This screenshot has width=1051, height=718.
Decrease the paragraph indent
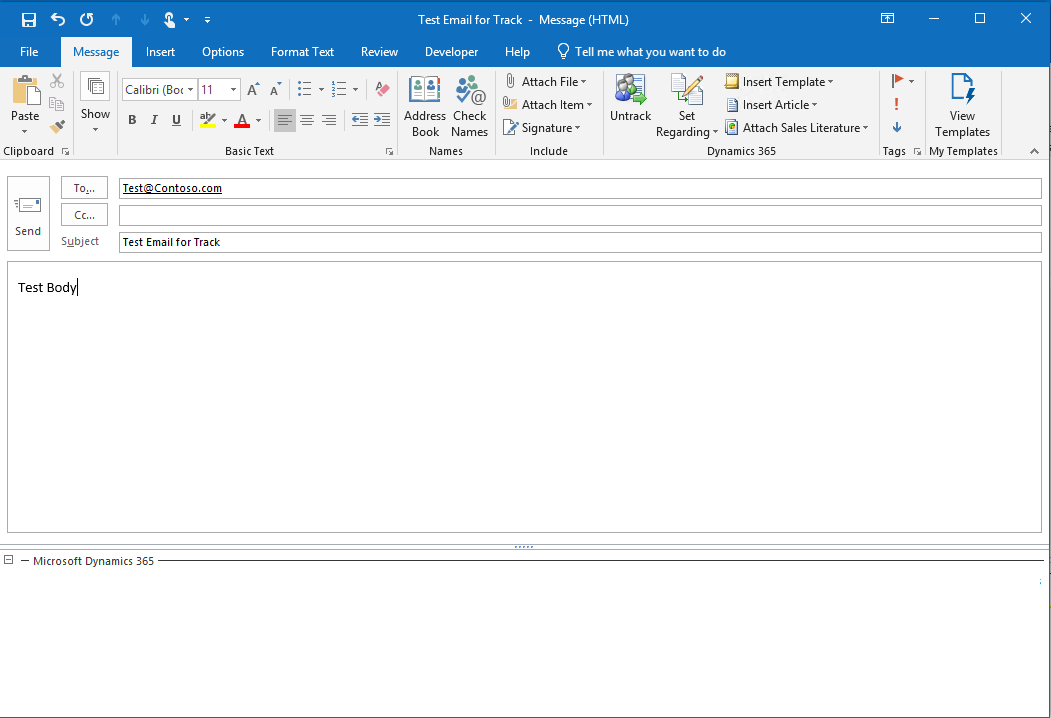point(360,120)
